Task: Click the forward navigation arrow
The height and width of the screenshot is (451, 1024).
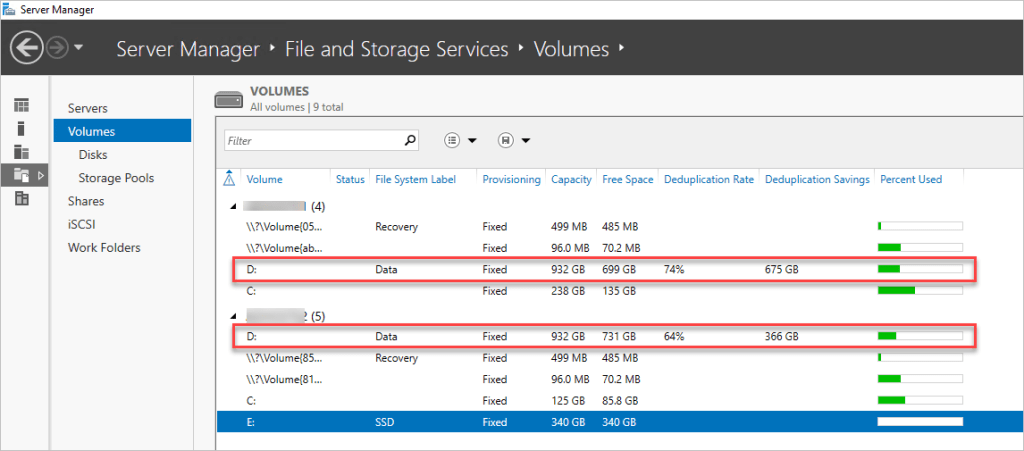Action: pyautogui.click(x=57, y=47)
